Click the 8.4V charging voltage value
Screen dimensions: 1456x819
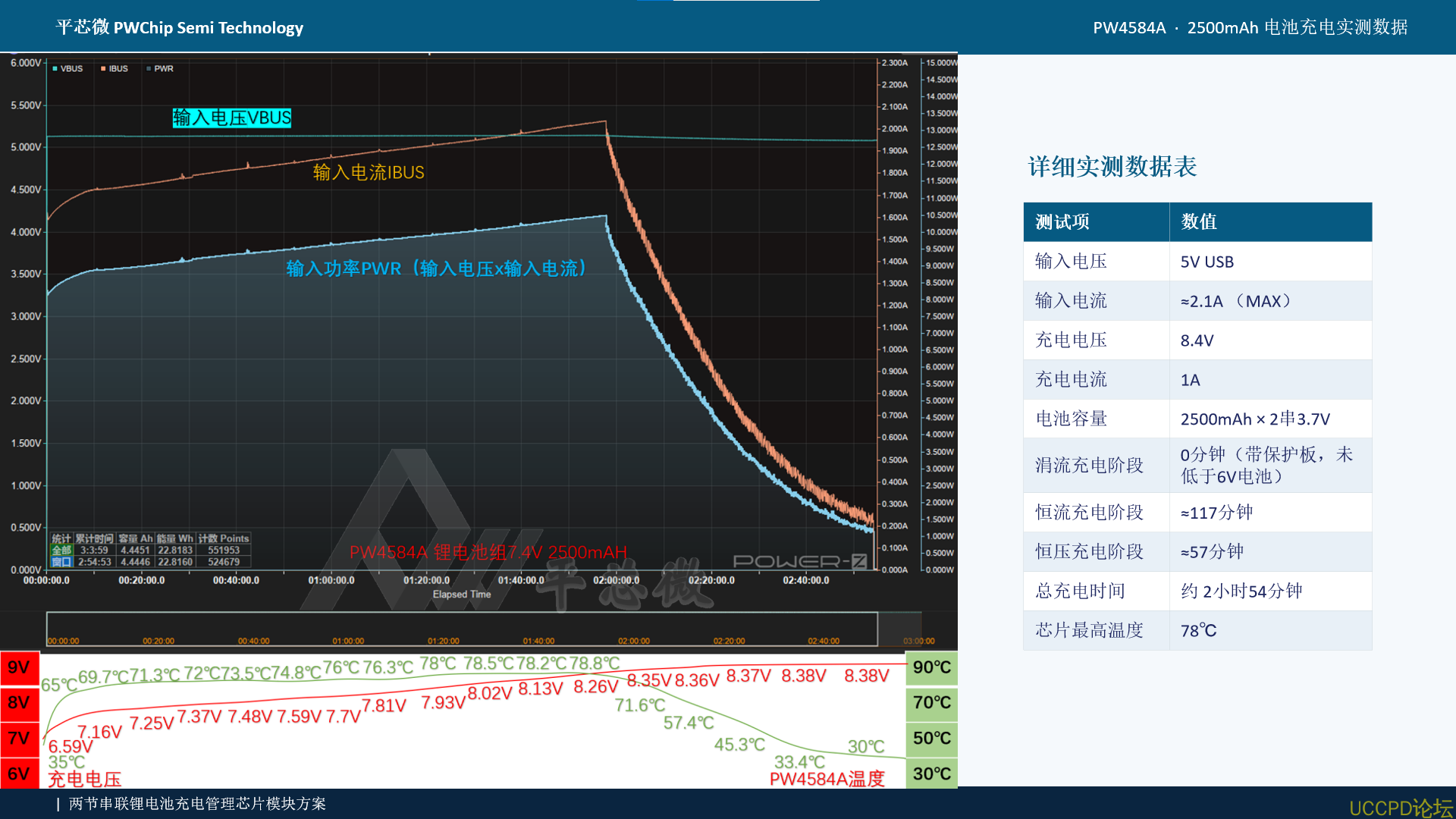[1197, 340]
